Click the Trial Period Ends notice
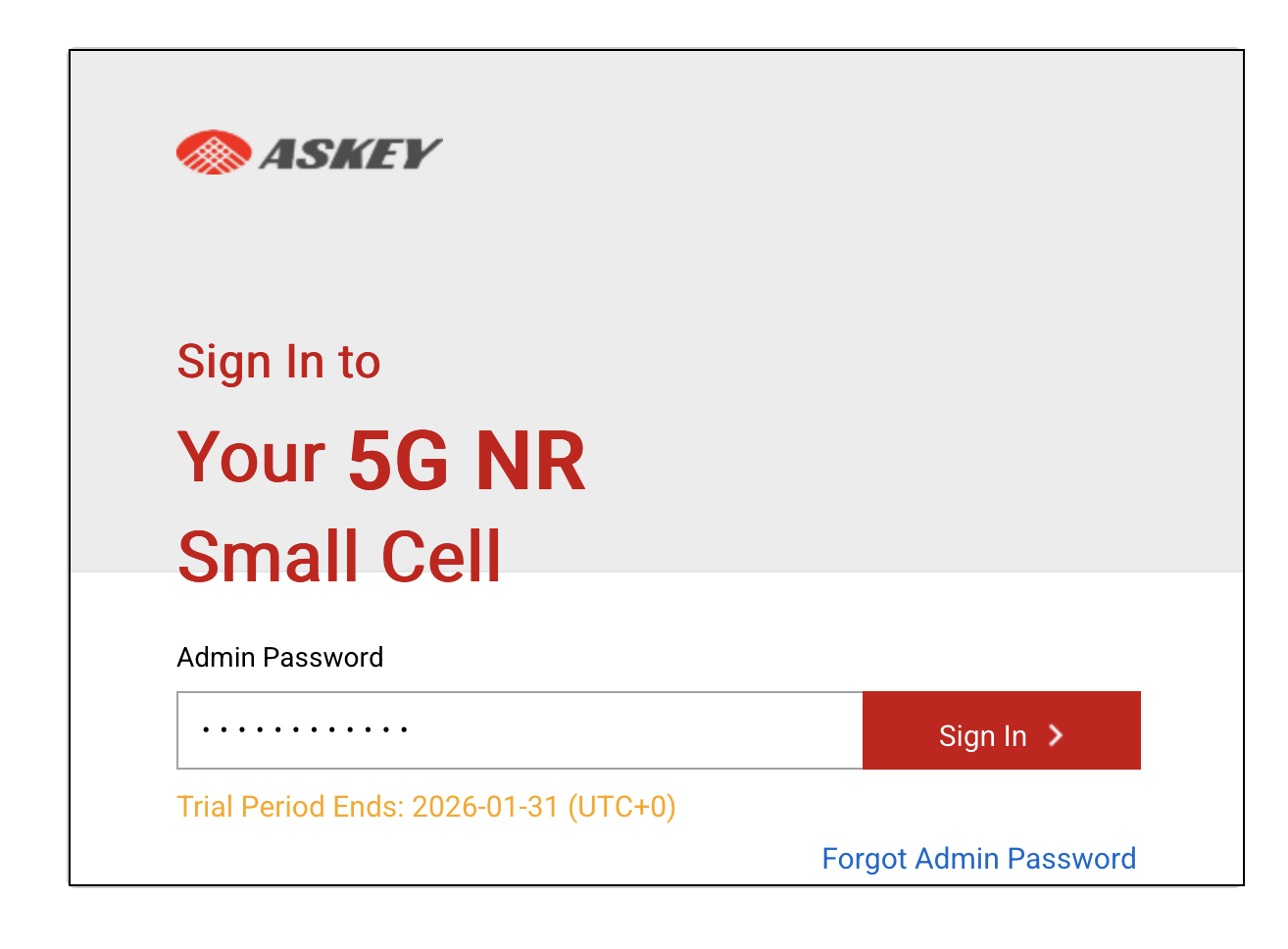1288x949 pixels. (x=425, y=807)
